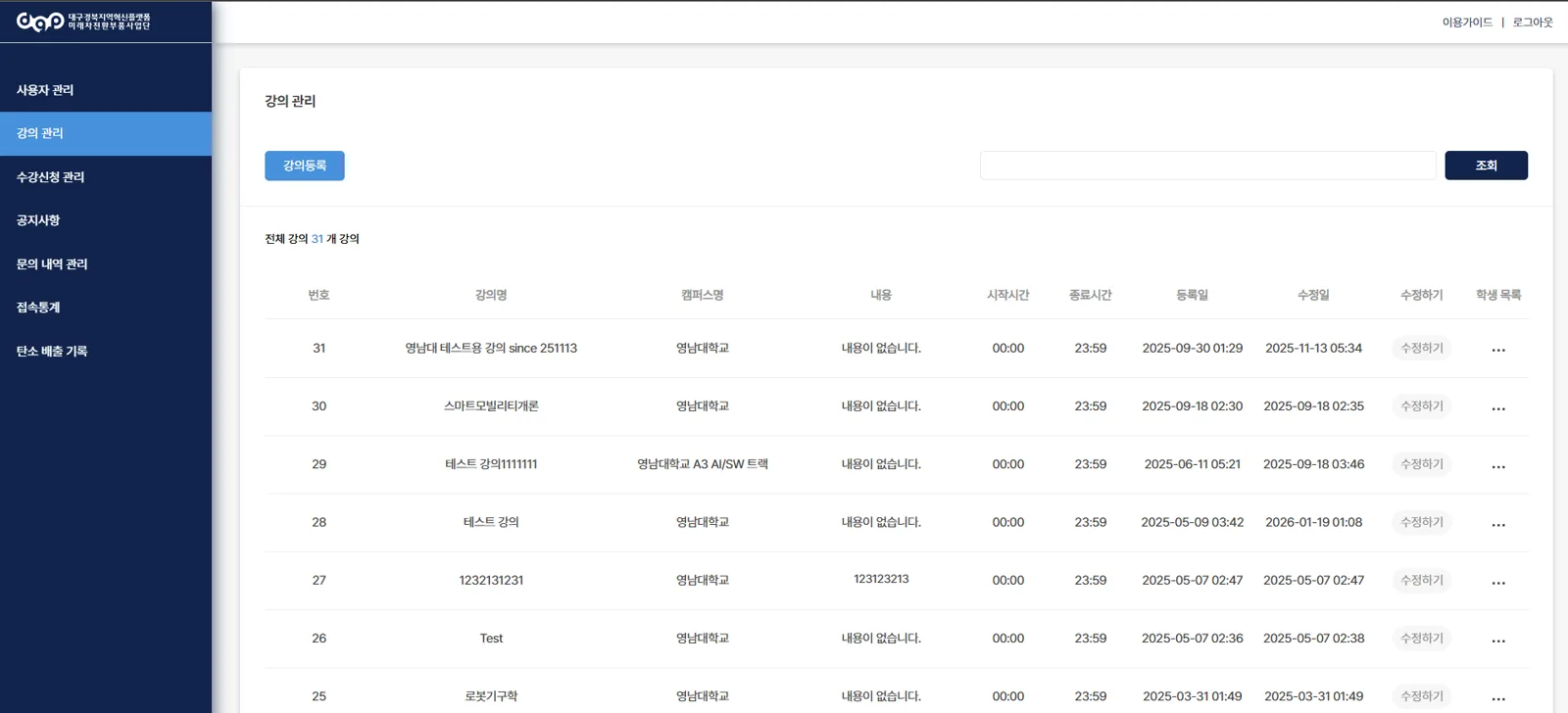Image resolution: width=1568 pixels, height=713 pixels.
Task: Open student list menu for lecture 30
Action: (x=1498, y=408)
